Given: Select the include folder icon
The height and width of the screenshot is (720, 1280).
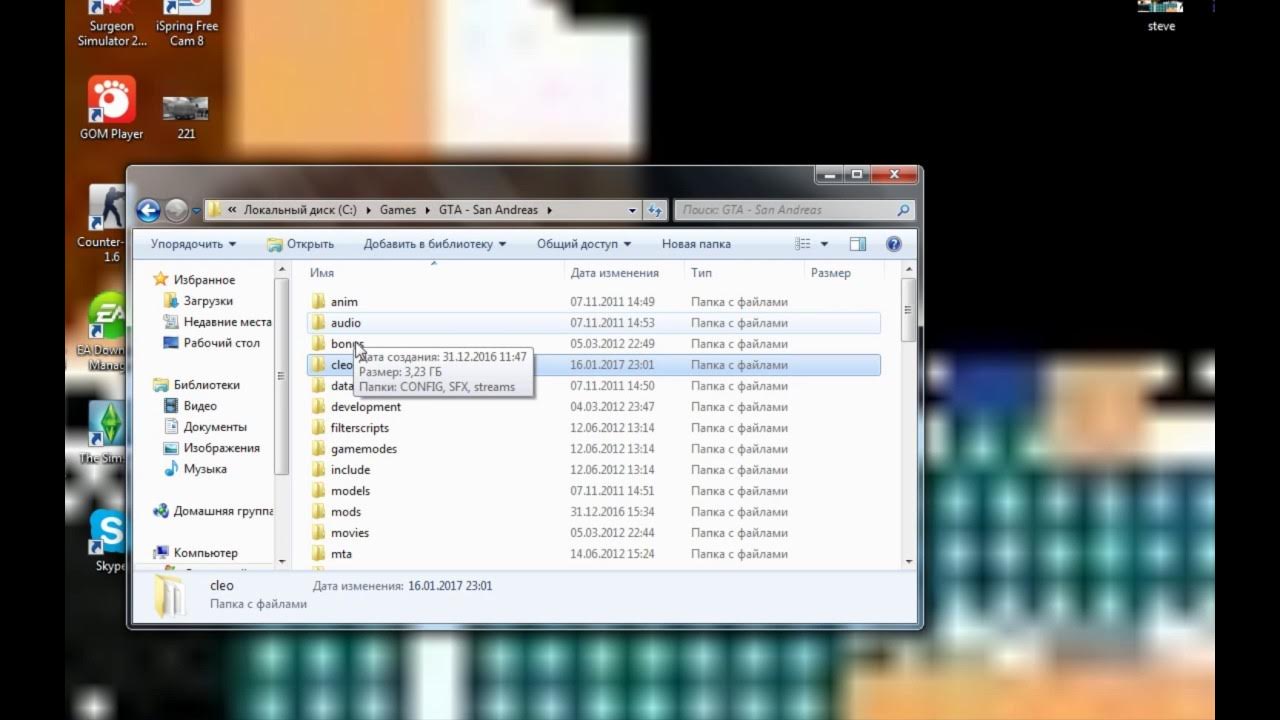Looking at the screenshot, I should coord(319,470).
